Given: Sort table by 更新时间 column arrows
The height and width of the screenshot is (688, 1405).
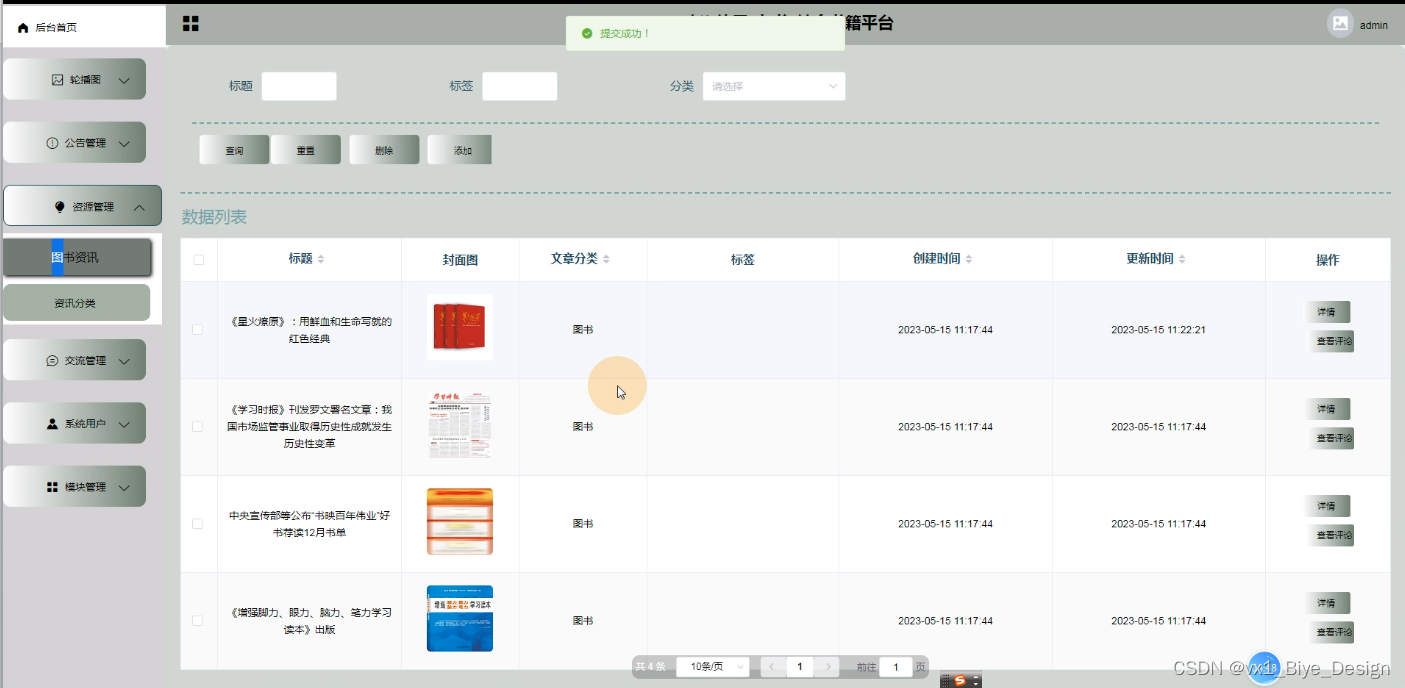Looking at the screenshot, I should click(1182, 259).
